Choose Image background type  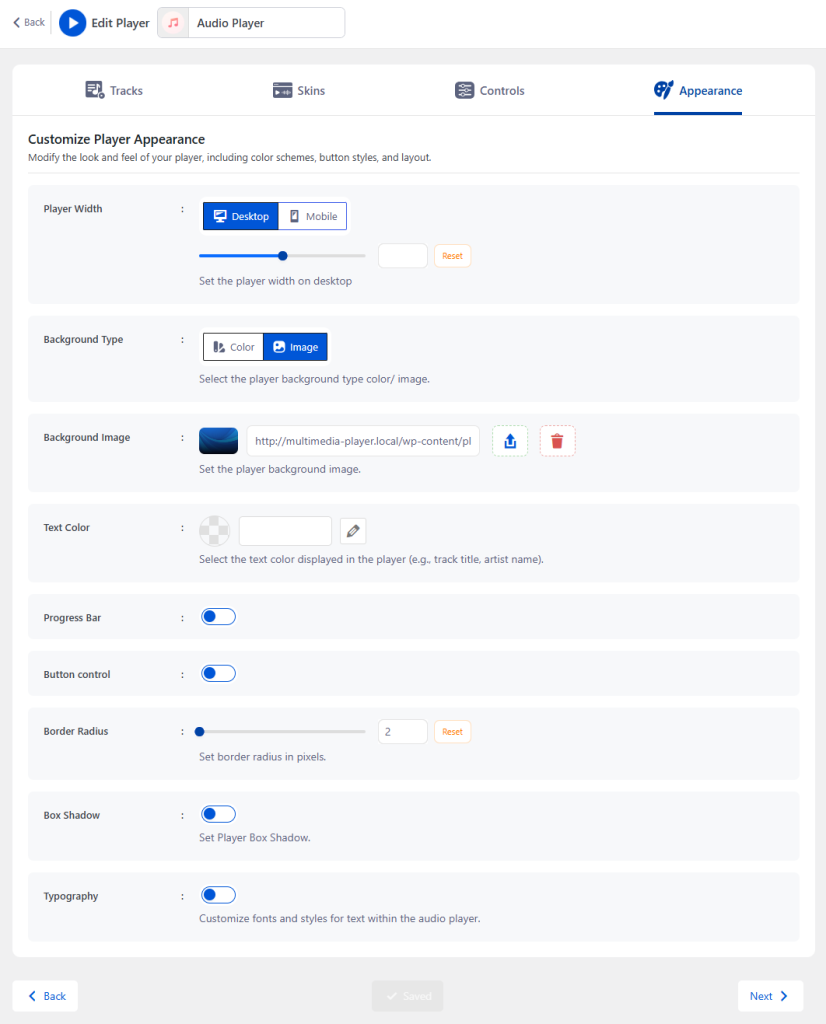[x=295, y=347]
